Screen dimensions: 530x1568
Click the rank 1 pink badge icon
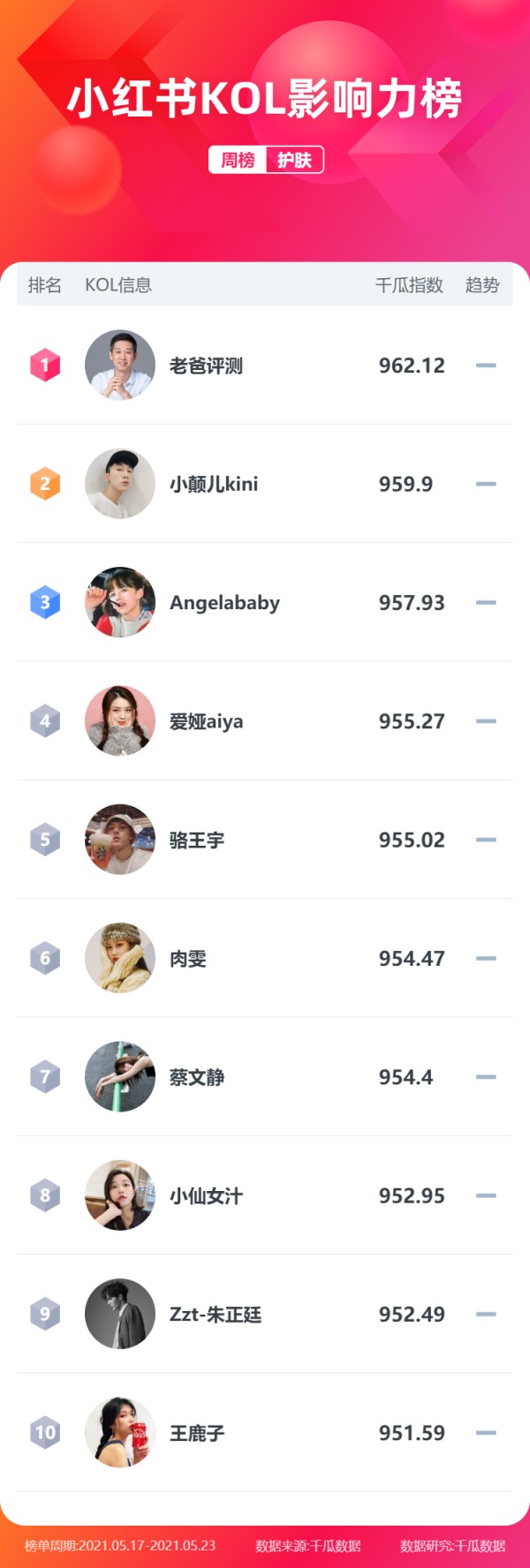(45, 365)
